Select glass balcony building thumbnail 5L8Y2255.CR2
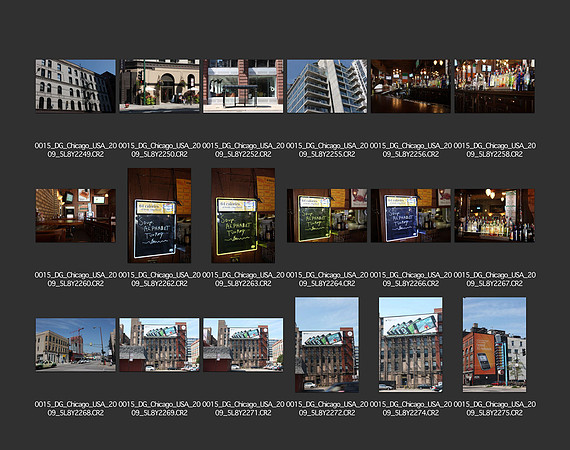570x450 pixels. (327, 86)
